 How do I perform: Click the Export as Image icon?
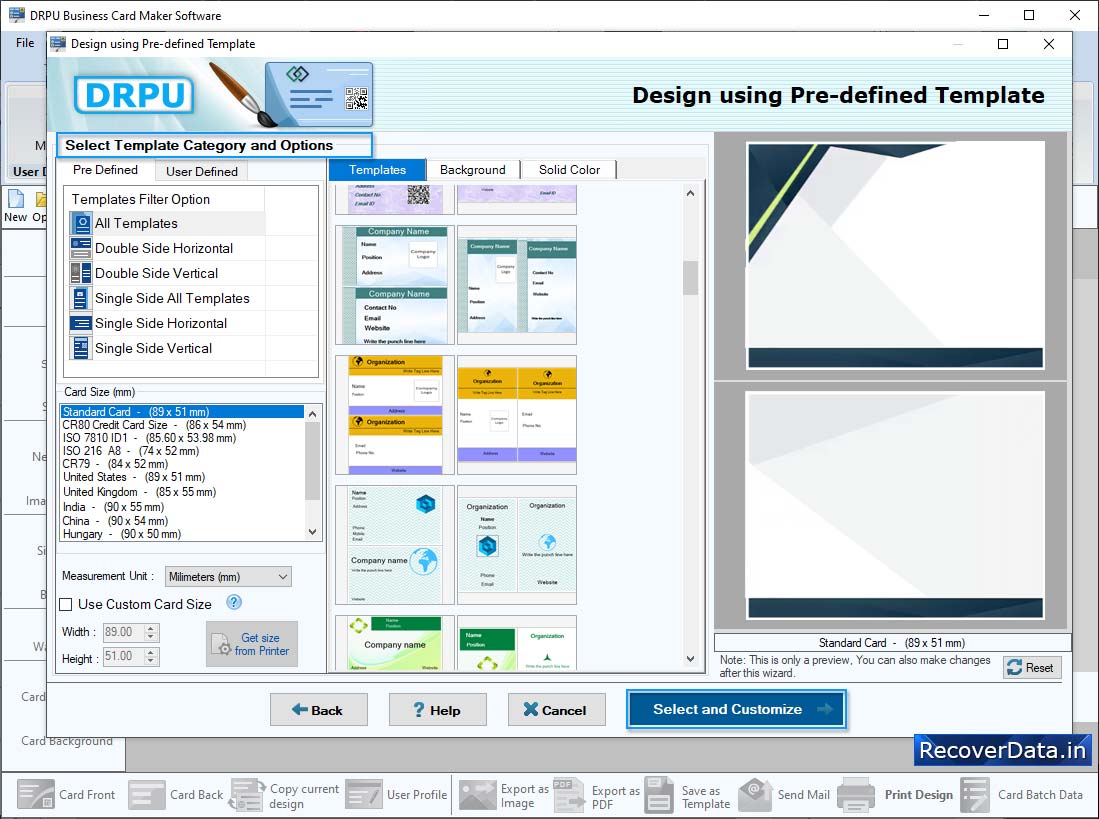[478, 794]
